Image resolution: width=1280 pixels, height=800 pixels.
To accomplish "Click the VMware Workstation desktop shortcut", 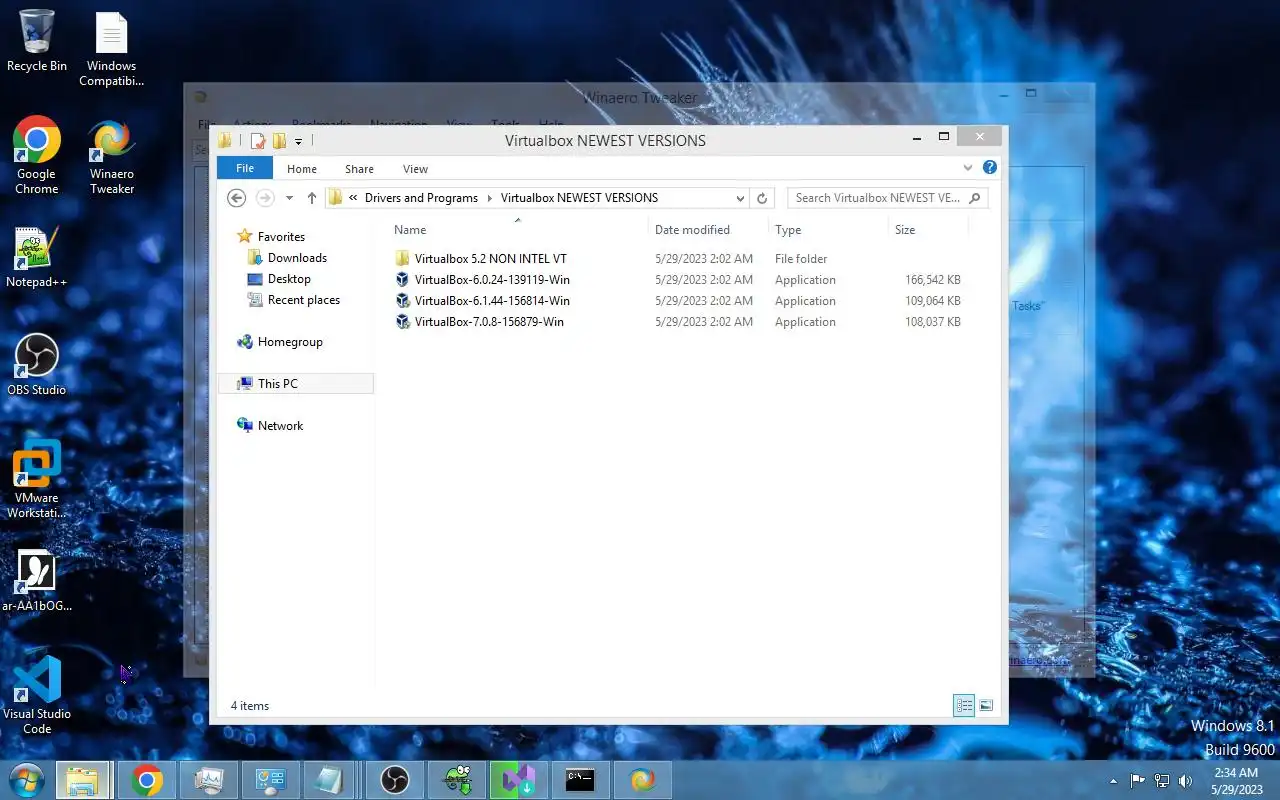I will 37,480.
